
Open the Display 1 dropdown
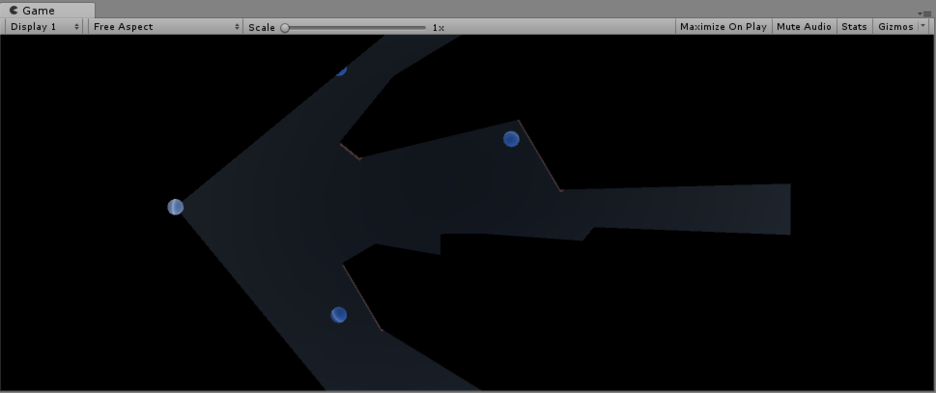(44, 26)
